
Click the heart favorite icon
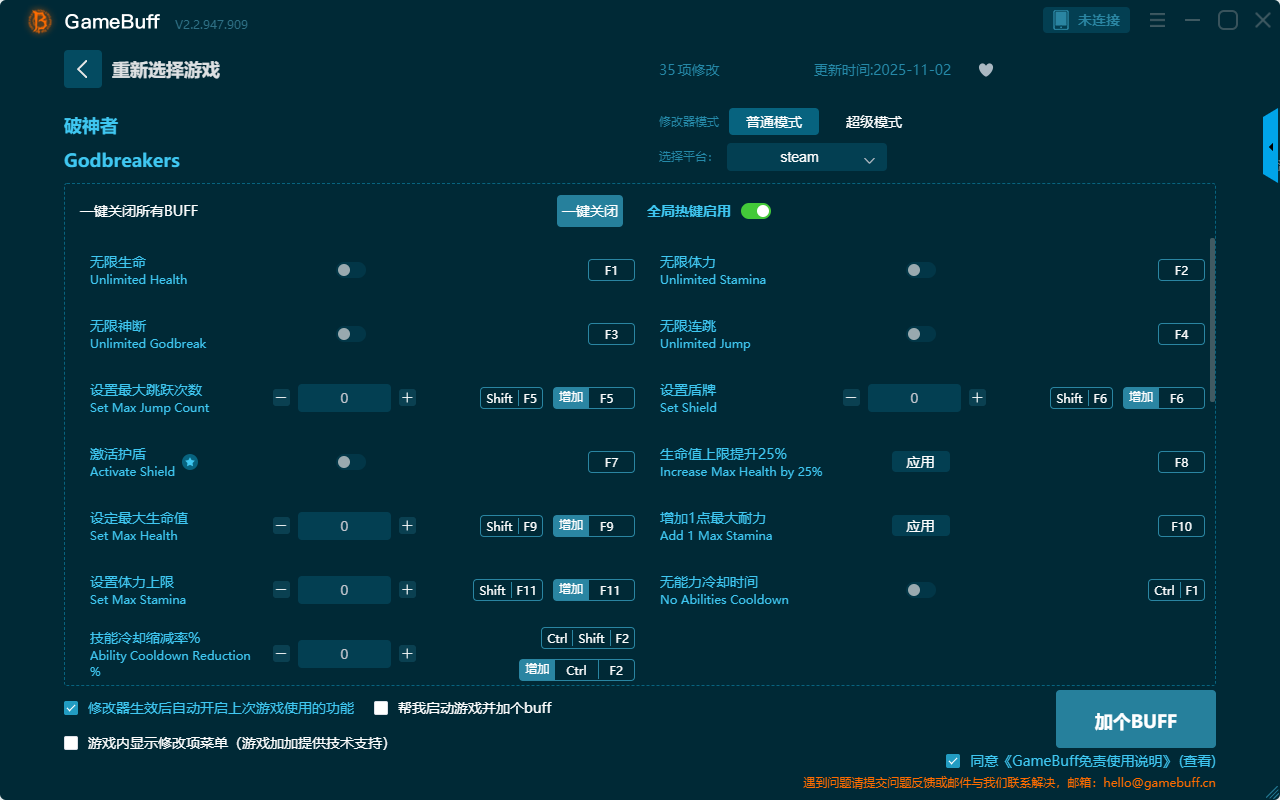coord(985,70)
